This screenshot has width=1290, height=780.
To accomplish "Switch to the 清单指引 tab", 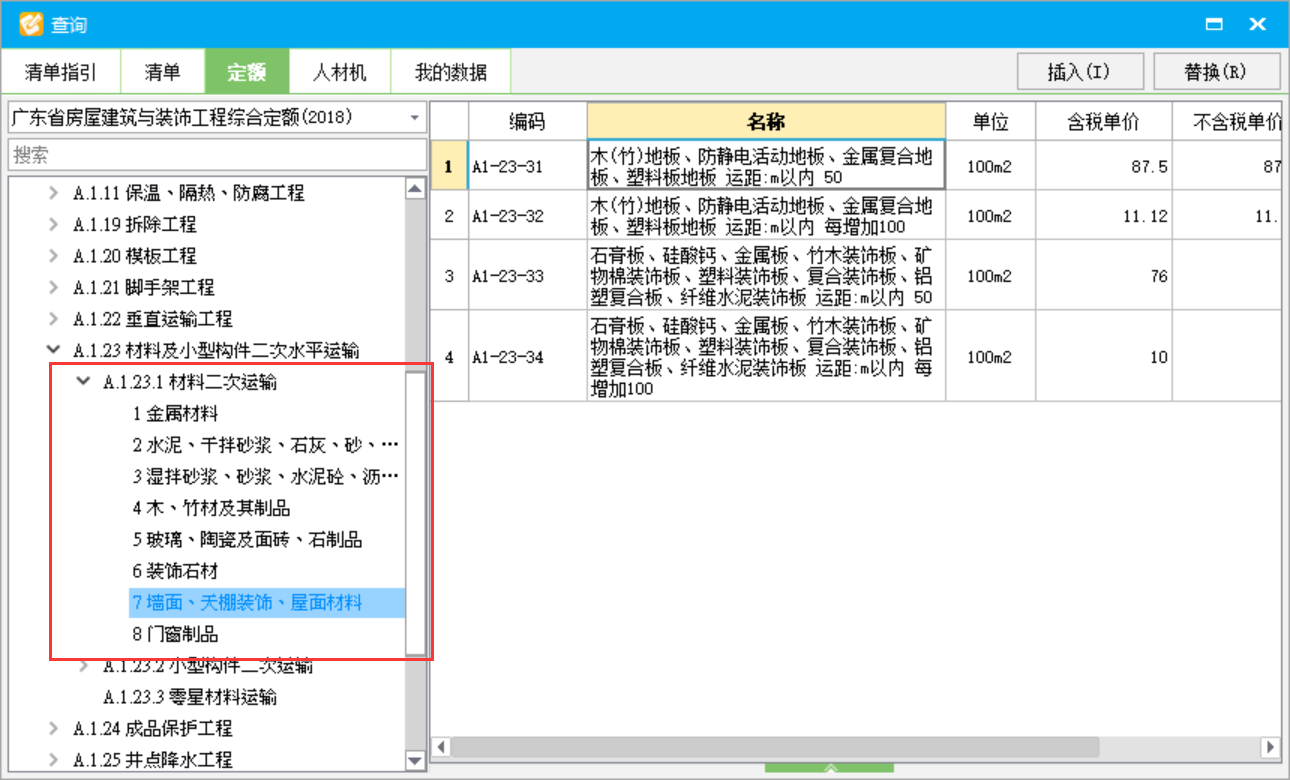I will 61,72.
